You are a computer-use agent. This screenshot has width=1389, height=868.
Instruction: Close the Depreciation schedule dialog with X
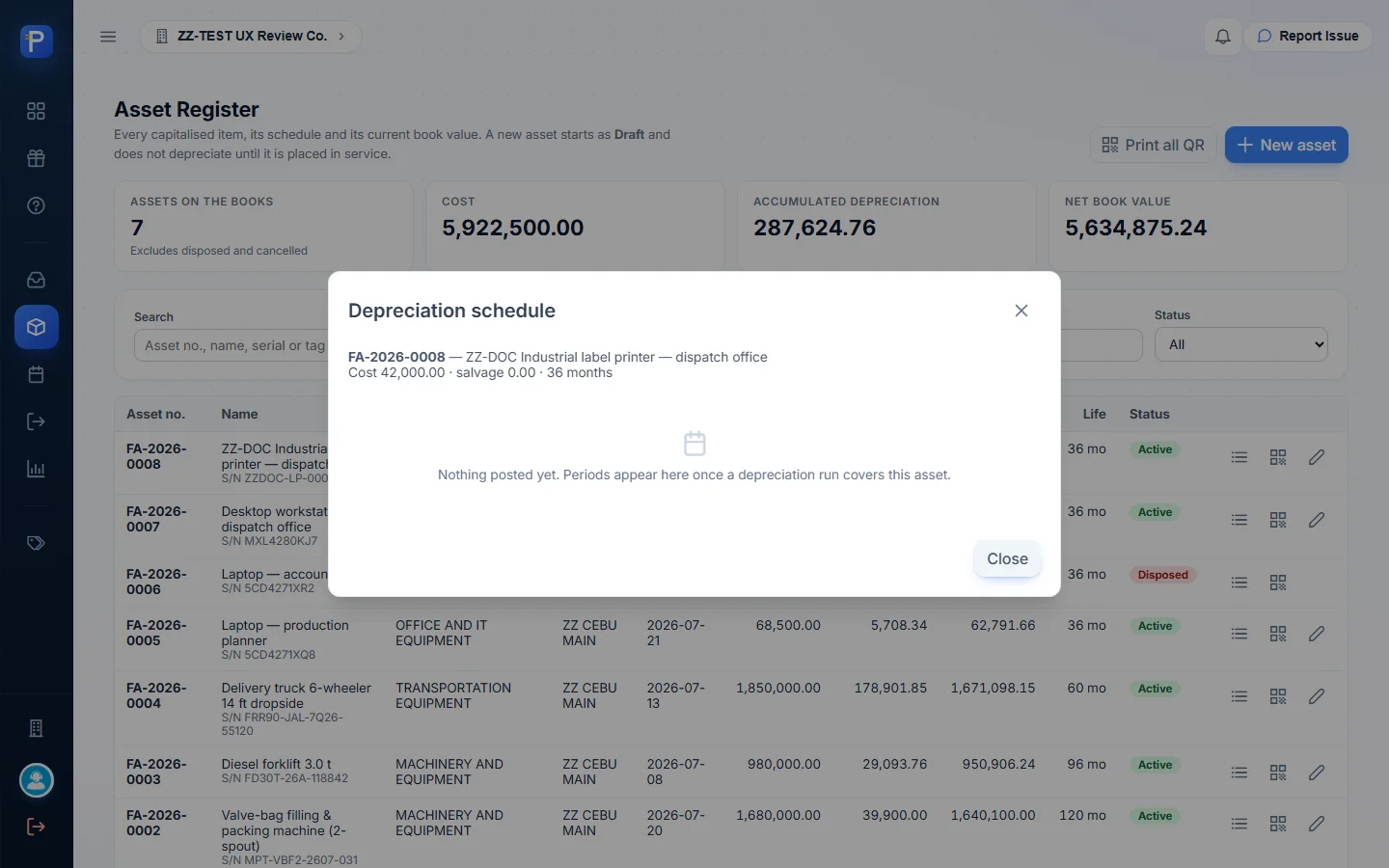(x=1021, y=311)
